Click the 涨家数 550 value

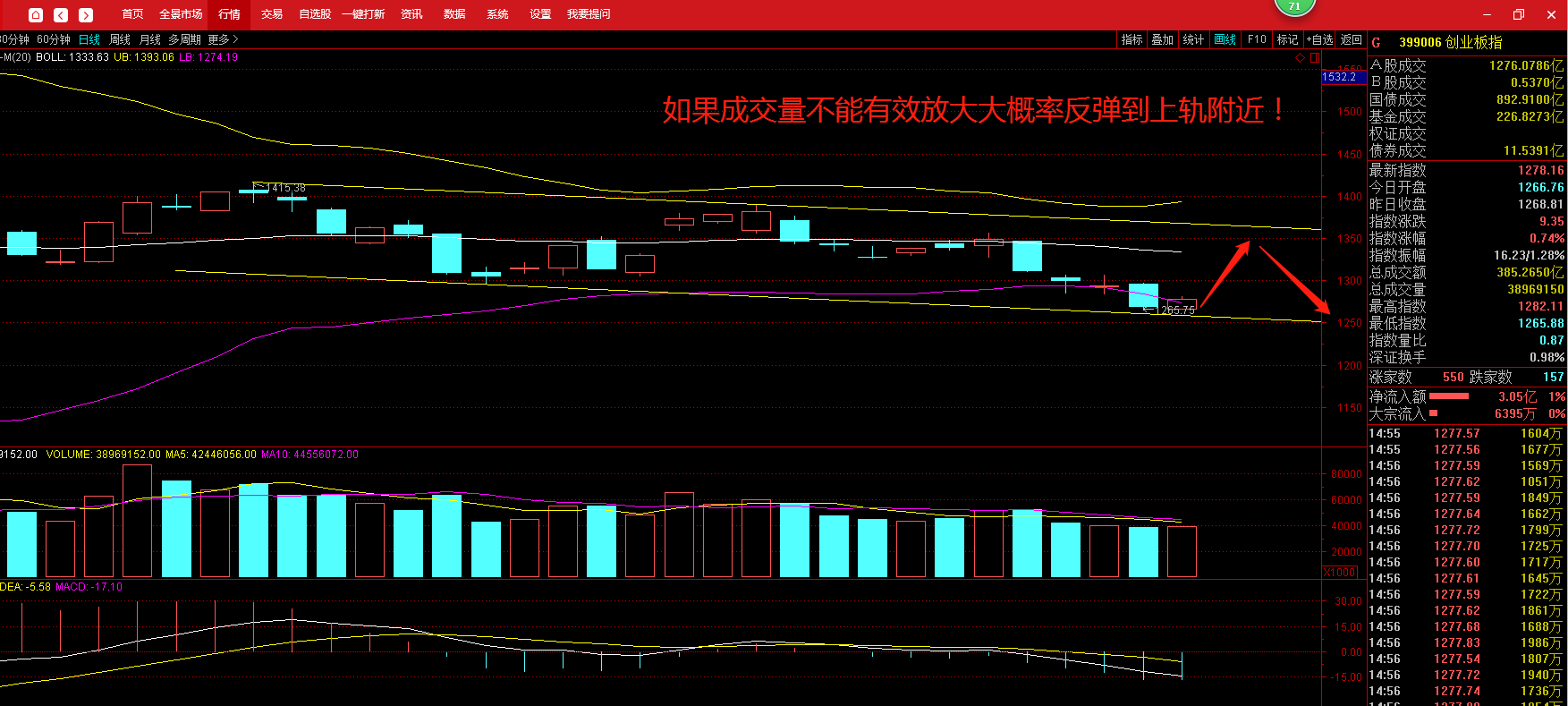coord(1453,377)
